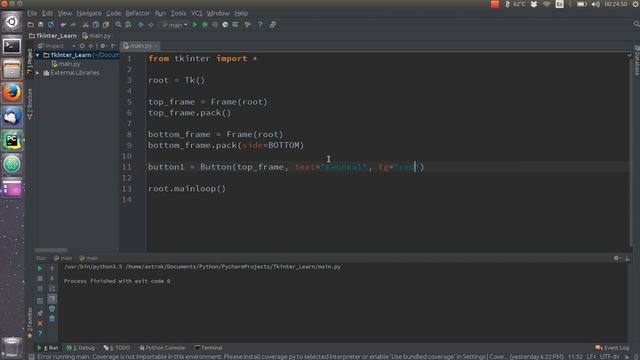Open the Debug tool window tab
Viewport: 640px width, 360px height.
[81, 348]
